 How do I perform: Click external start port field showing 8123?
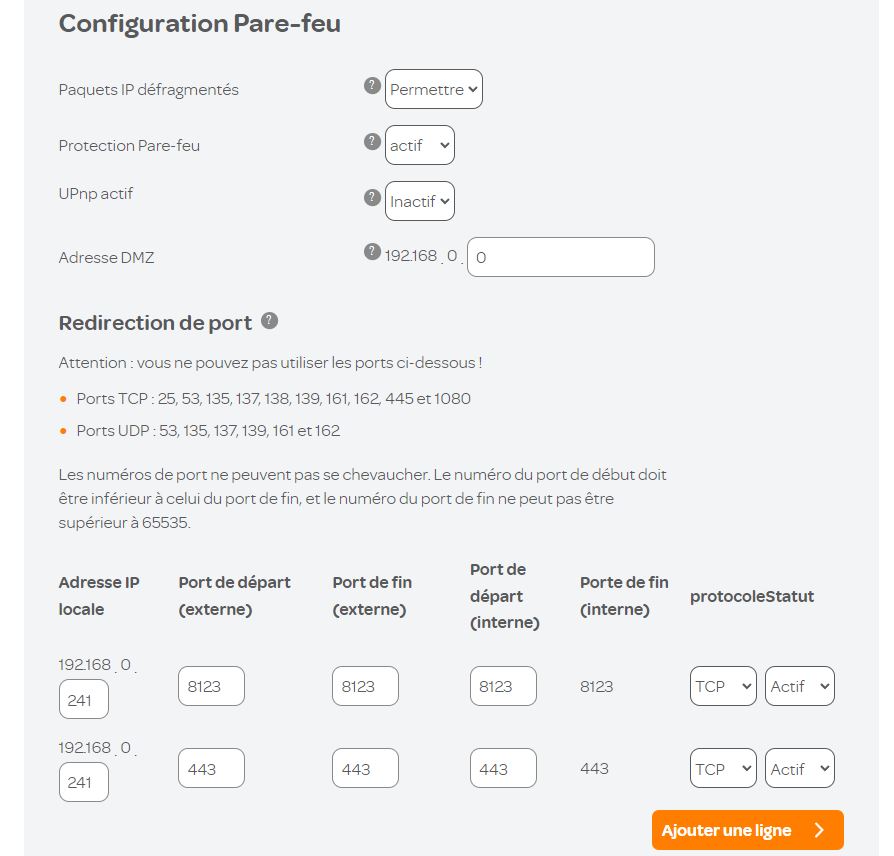pyautogui.click(x=212, y=686)
